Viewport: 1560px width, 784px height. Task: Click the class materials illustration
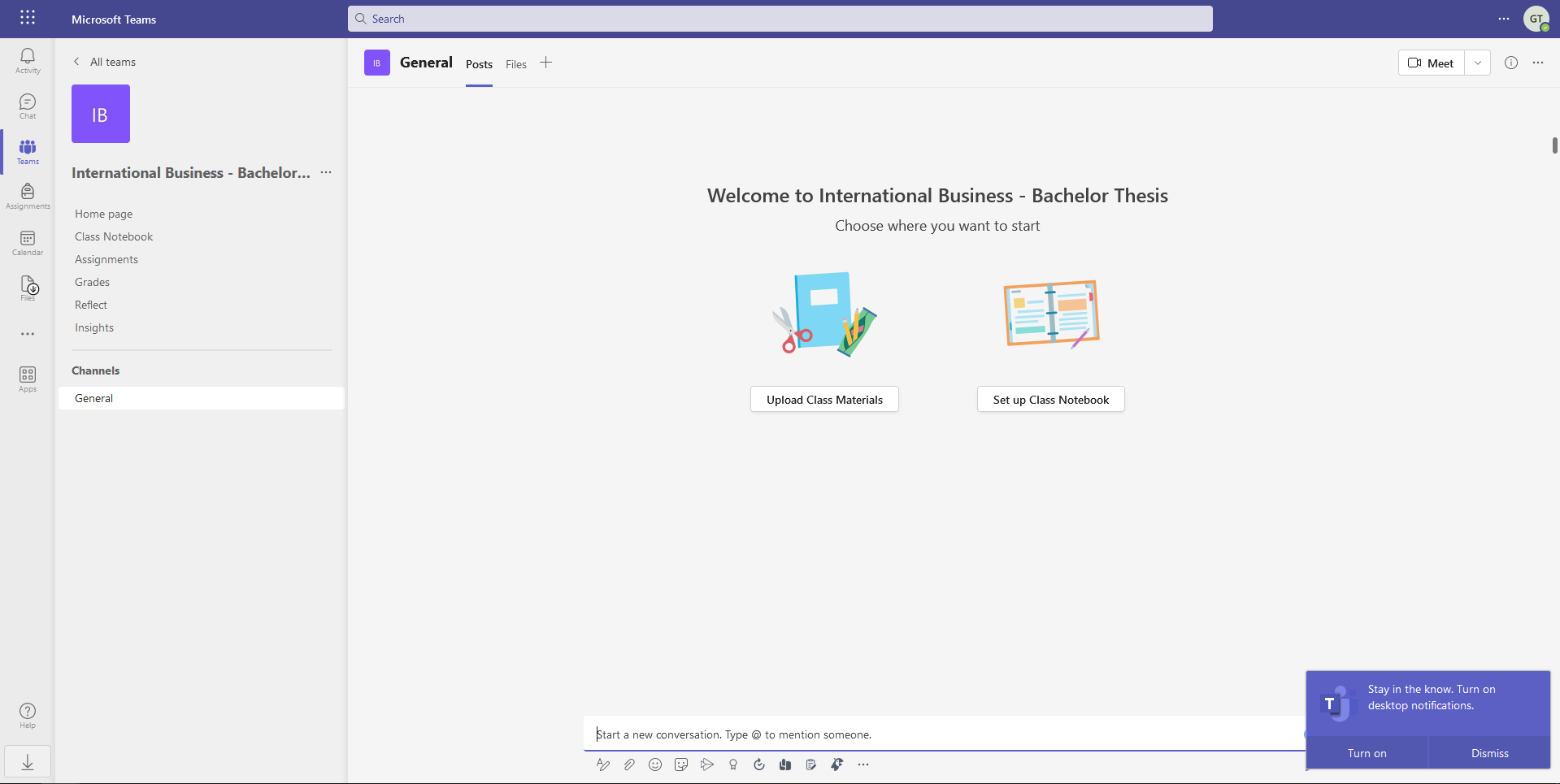(824, 314)
